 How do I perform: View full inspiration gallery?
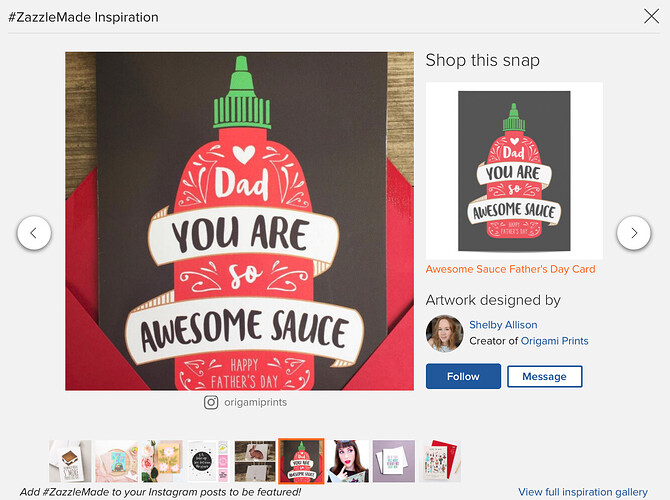coord(583,492)
